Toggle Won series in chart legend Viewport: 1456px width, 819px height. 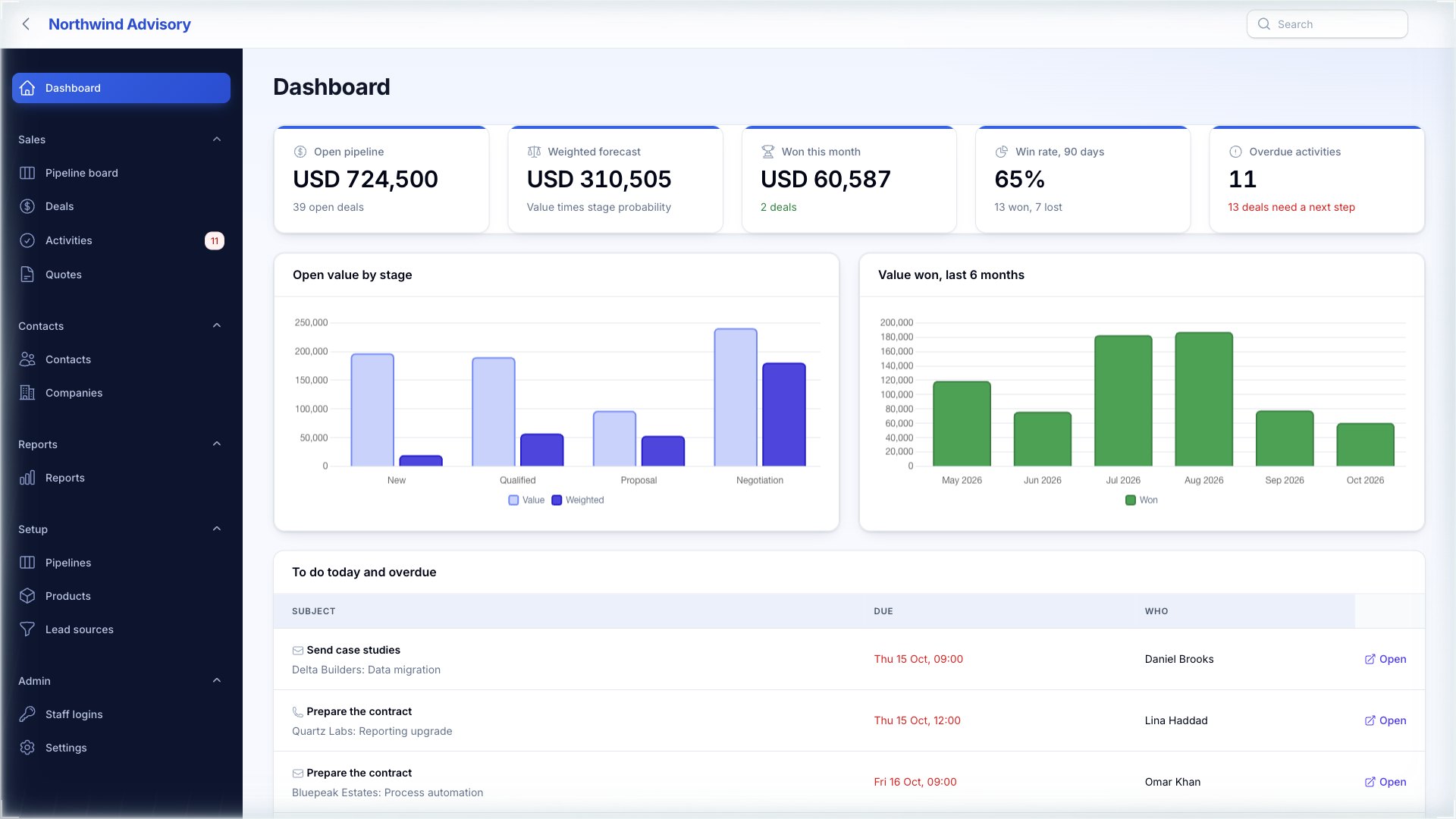click(1142, 500)
